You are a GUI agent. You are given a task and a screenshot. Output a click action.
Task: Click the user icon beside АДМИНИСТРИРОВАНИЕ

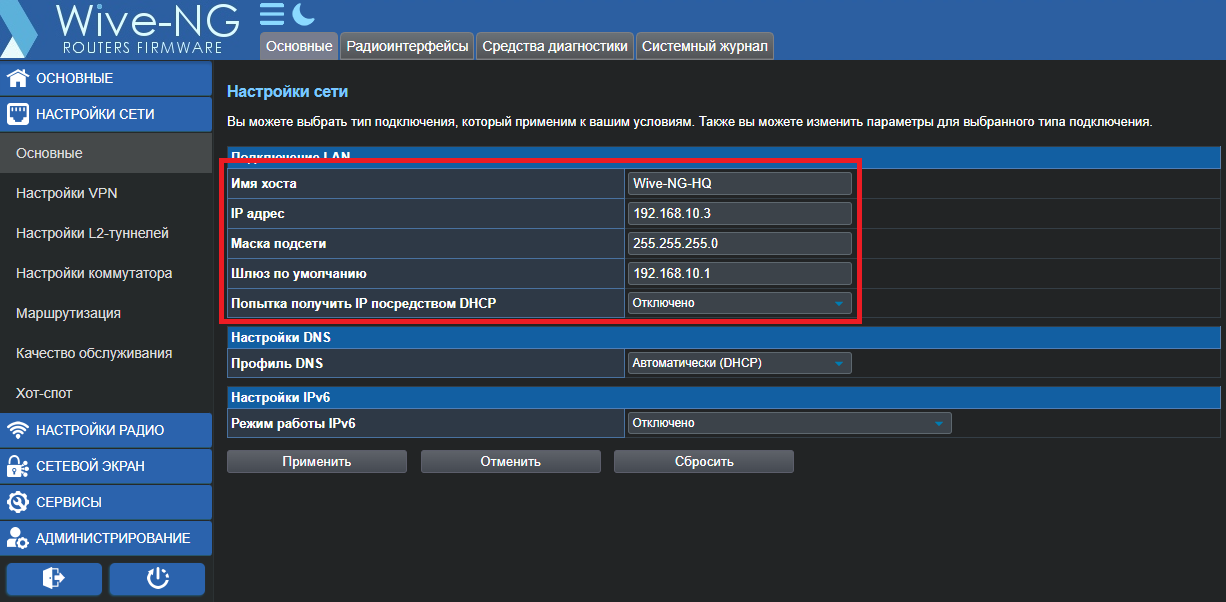click(x=17, y=538)
